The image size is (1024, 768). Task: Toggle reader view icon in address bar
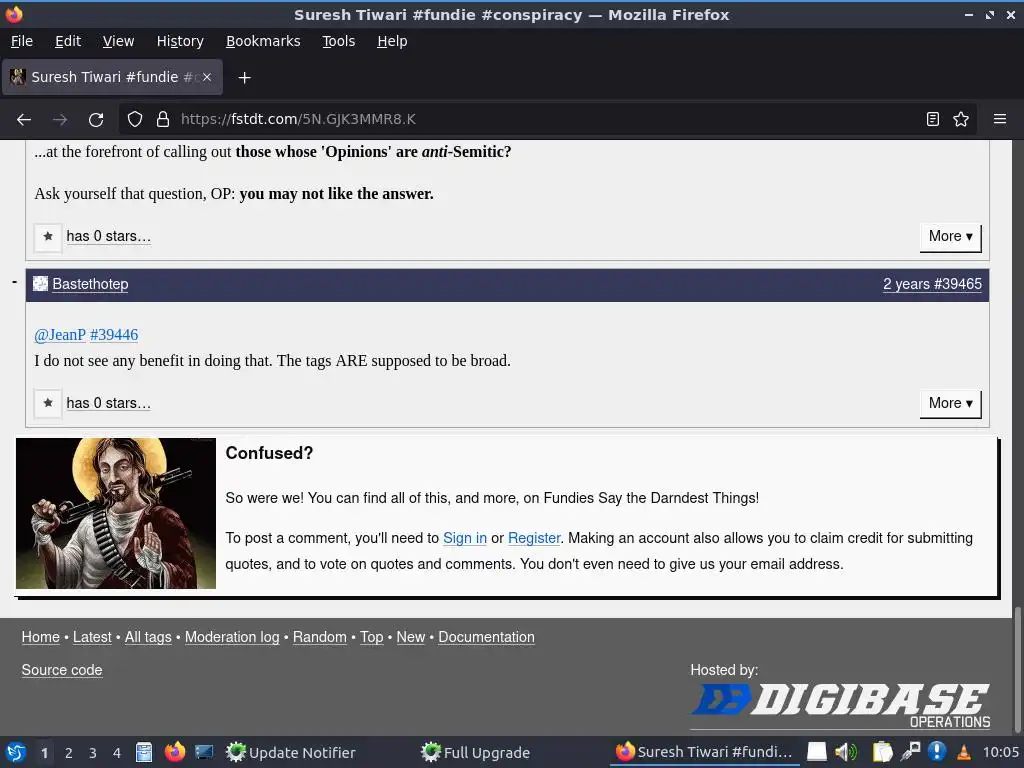(x=933, y=119)
